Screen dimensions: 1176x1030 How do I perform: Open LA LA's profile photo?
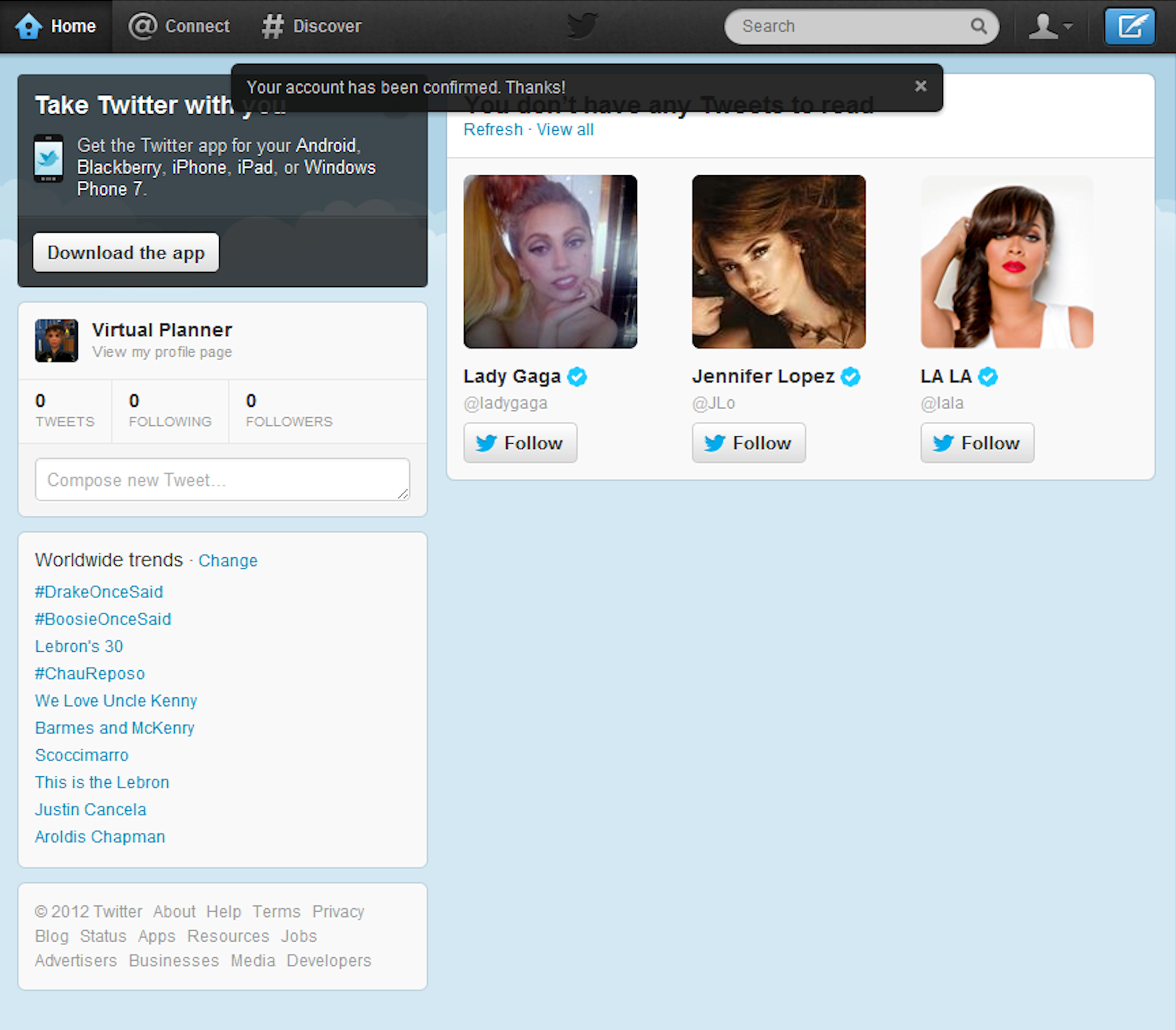tap(1007, 262)
